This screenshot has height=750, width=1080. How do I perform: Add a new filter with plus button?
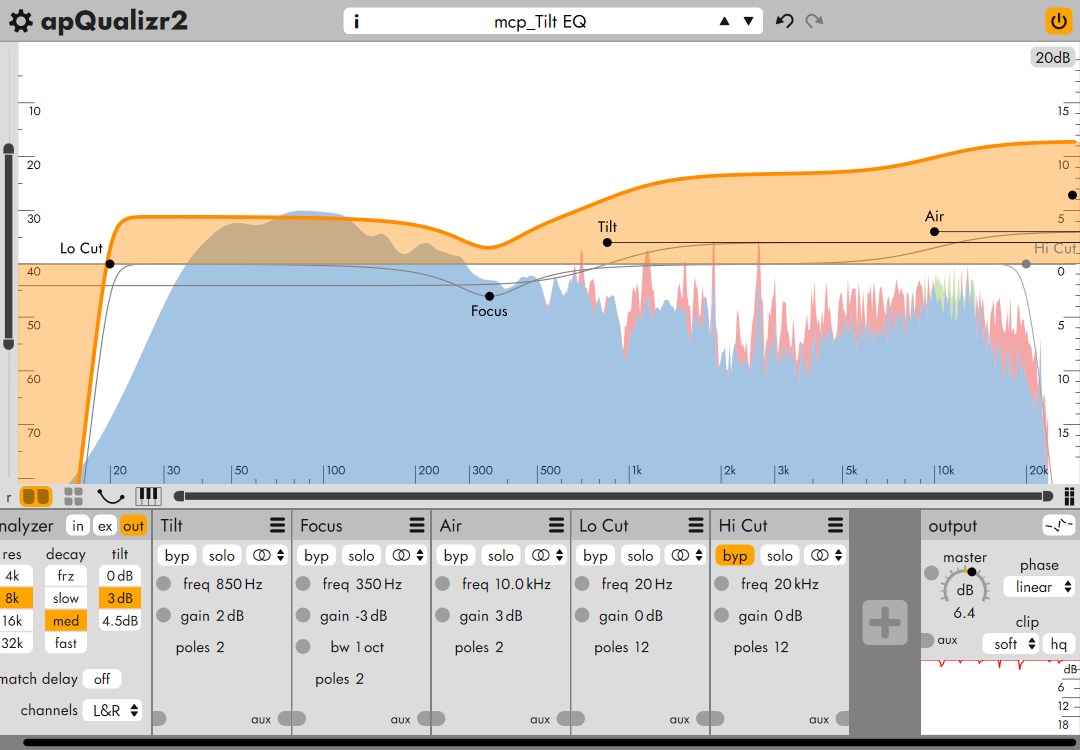(885, 622)
